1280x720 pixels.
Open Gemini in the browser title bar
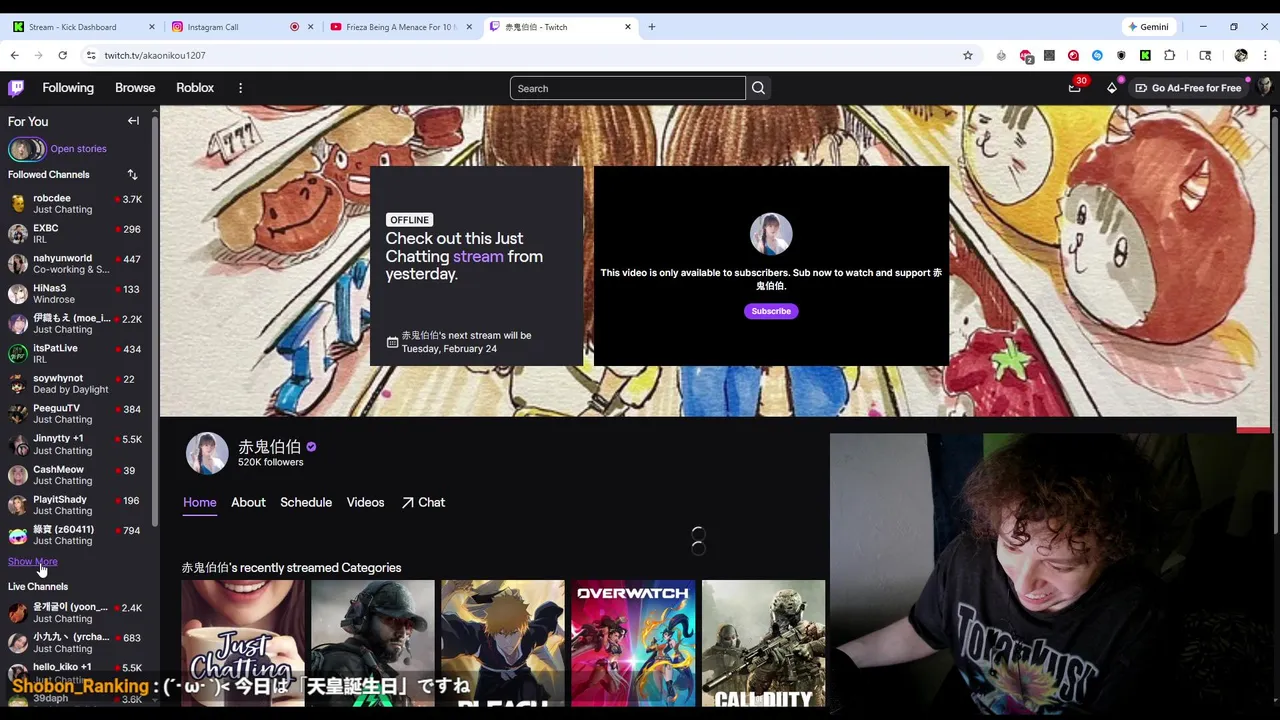click(x=1148, y=27)
